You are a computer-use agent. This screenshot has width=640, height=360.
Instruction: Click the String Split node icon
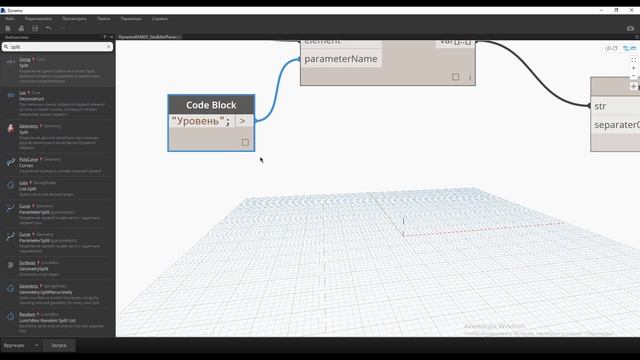[x=11, y=62]
